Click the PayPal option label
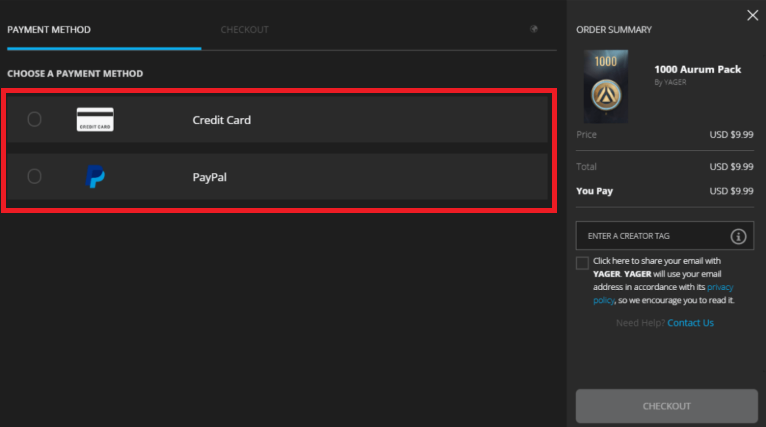Screen dimensions: 766x427 coord(209,177)
